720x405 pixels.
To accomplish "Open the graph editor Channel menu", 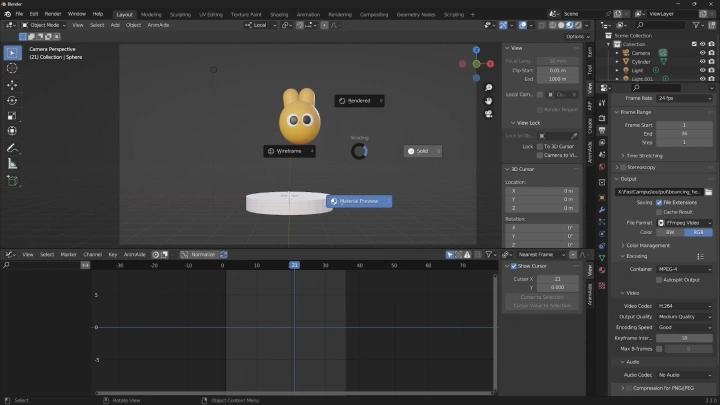I will pyautogui.click(x=92, y=254).
